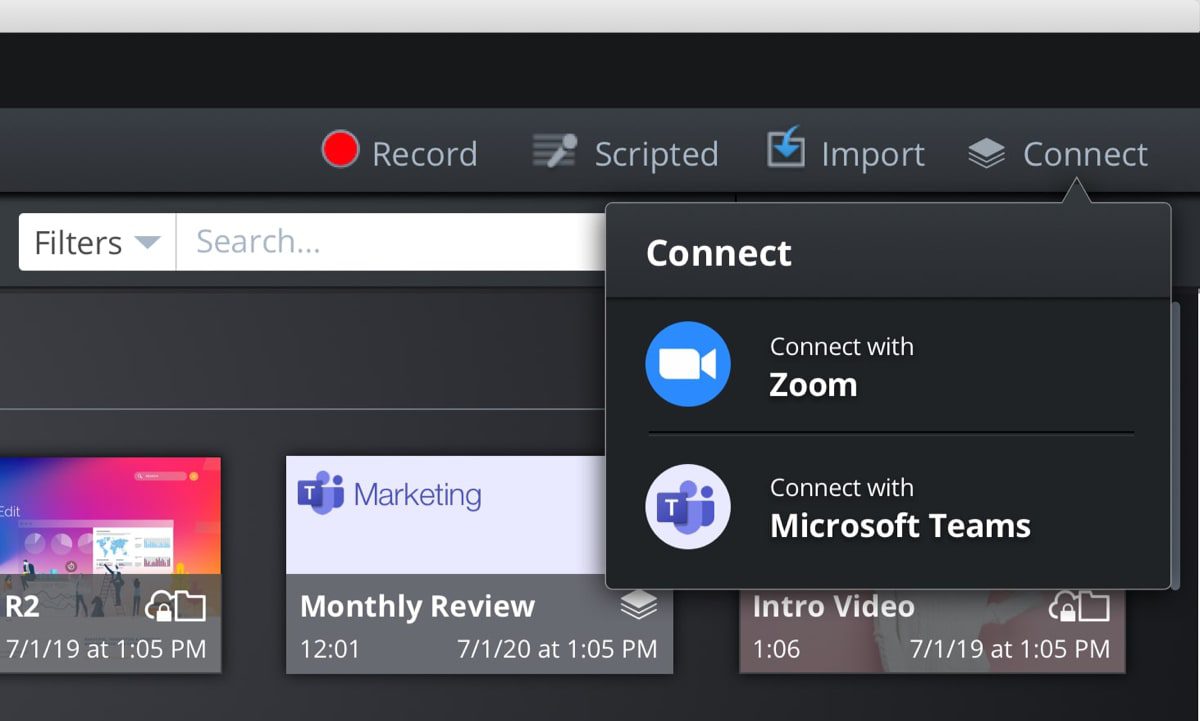Select Scripted in the toolbar

(625, 153)
